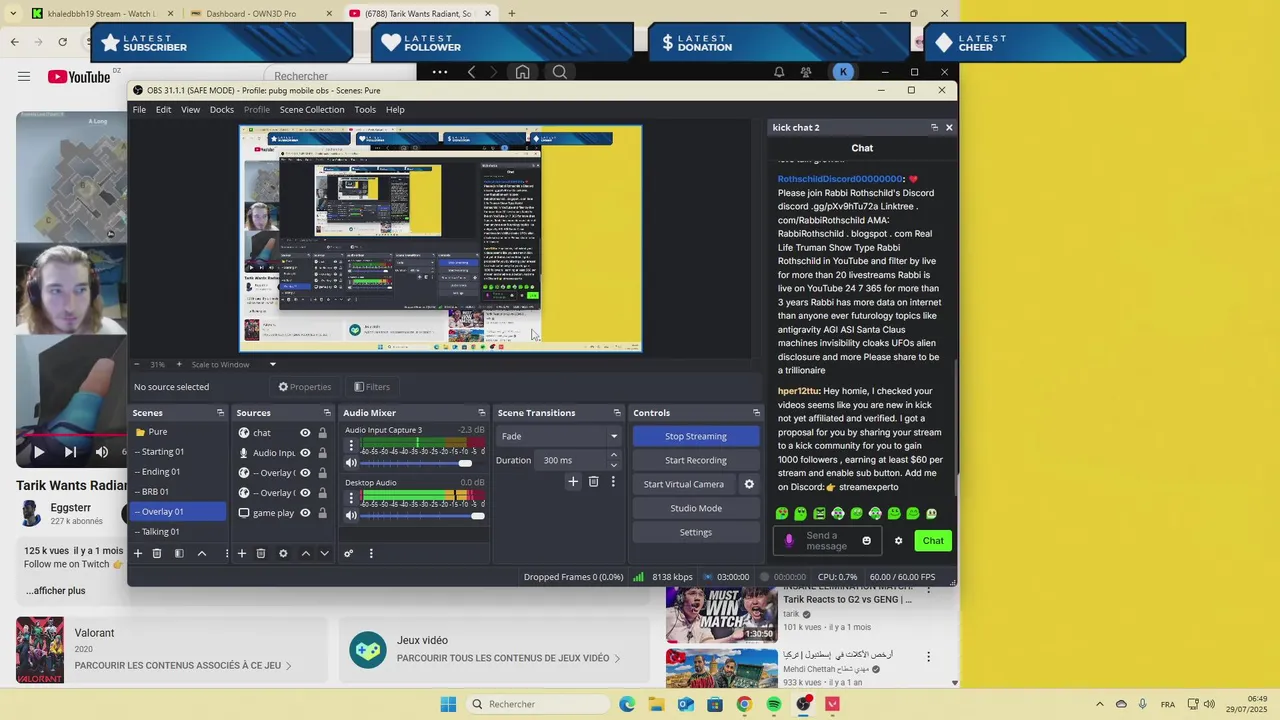Image resolution: width=1280 pixels, height=720 pixels.
Task: Toggle visibility of chat source
Action: [x=305, y=433]
